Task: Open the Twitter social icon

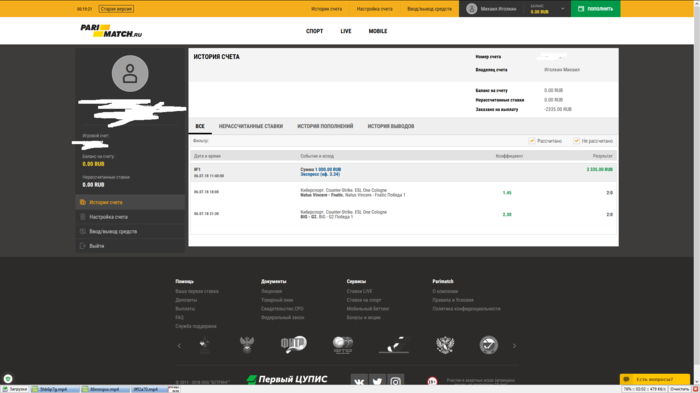Action: tap(377, 381)
